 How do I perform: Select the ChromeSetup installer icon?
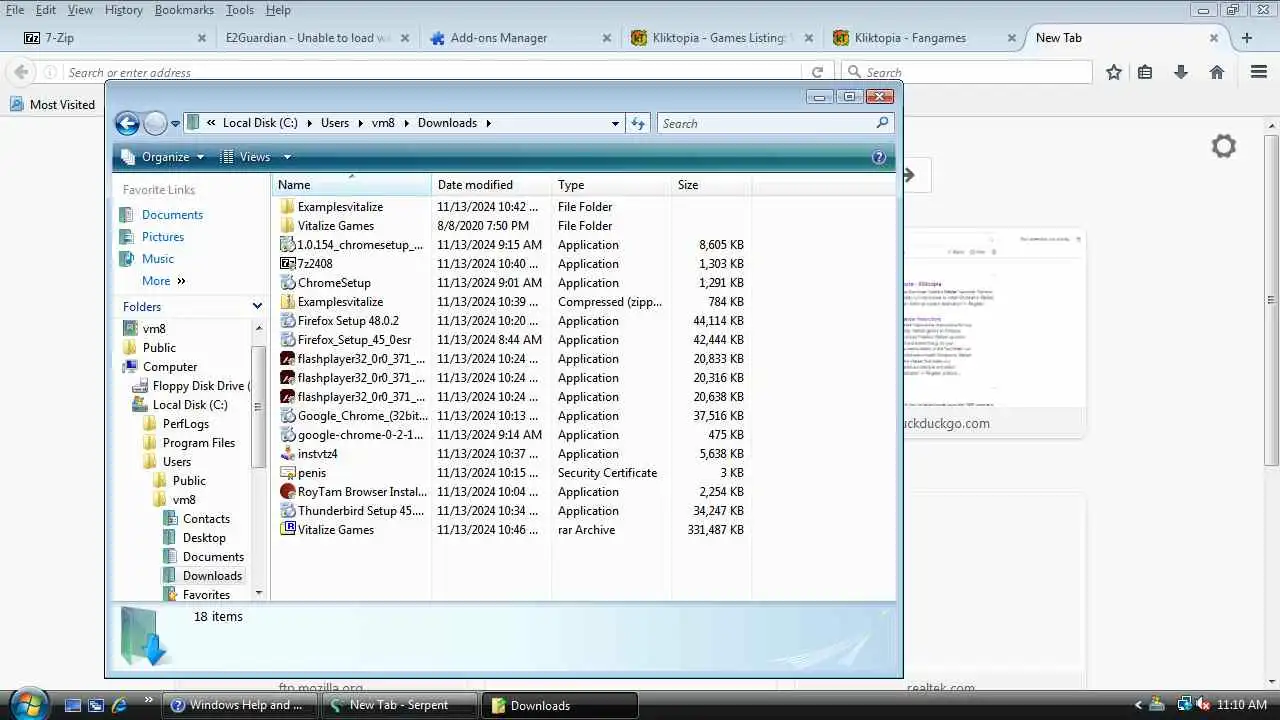[x=288, y=283]
